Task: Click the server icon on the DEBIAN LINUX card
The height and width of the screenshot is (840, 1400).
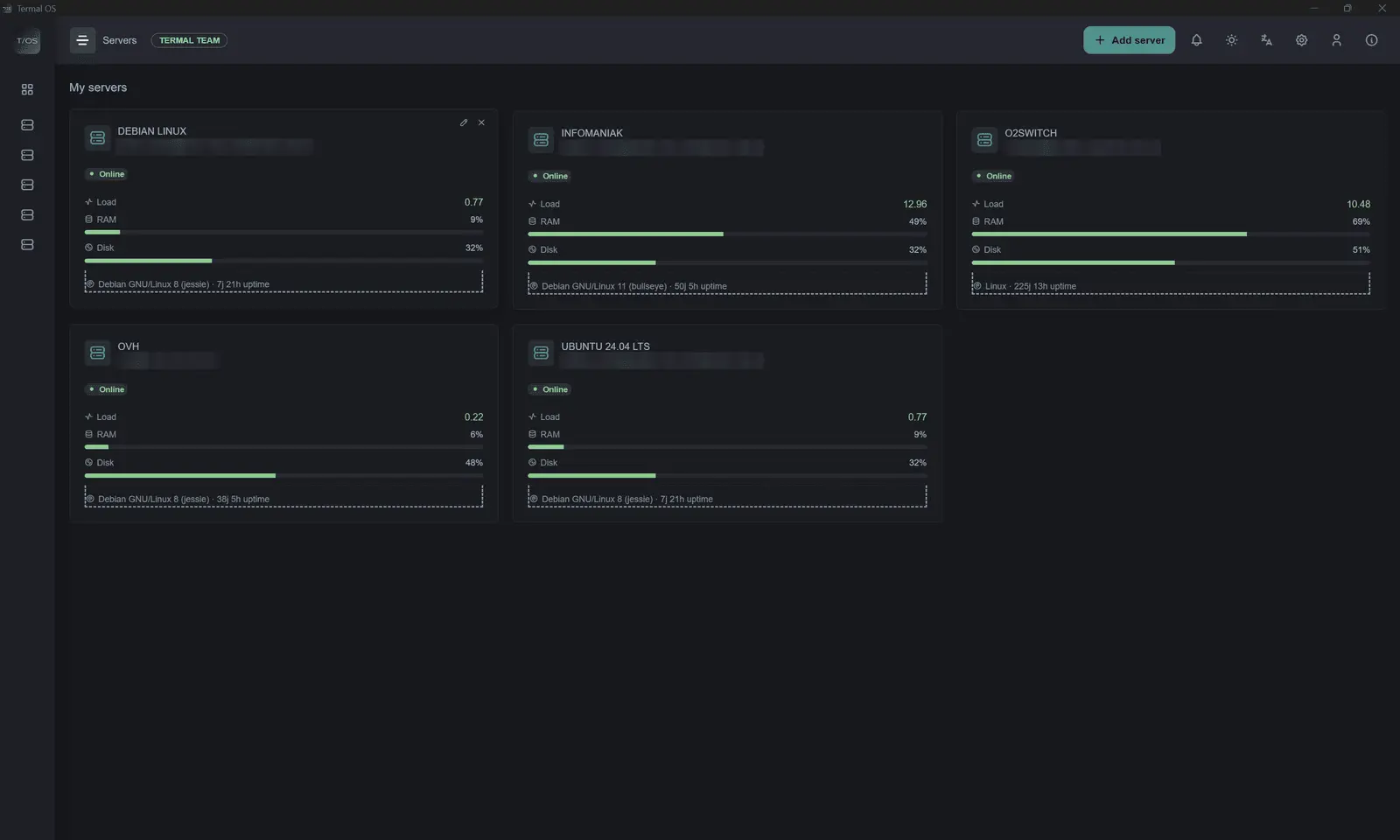Action: [97, 138]
